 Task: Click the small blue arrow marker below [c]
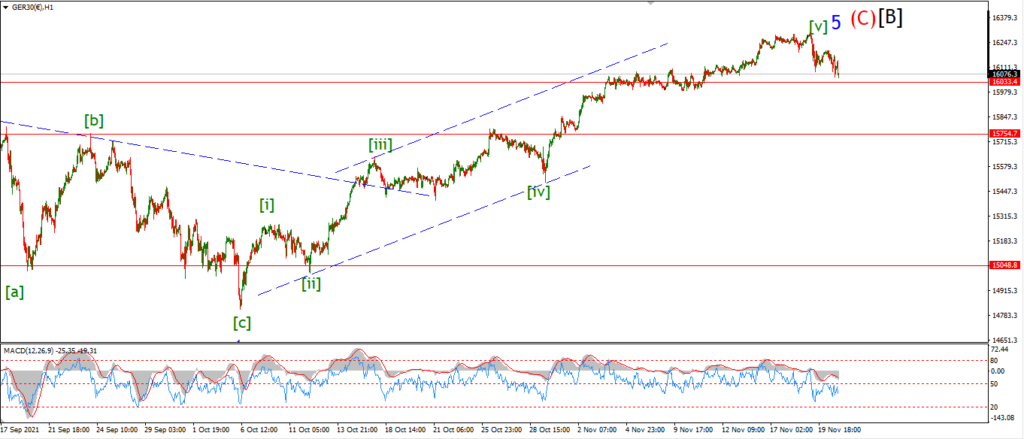(x=238, y=341)
